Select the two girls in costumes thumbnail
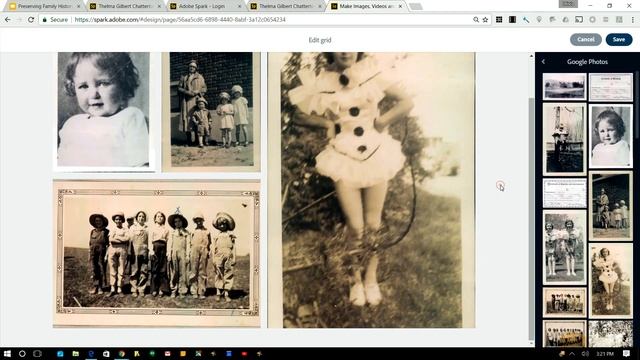Image resolution: width=640 pixels, height=360 pixels. click(564, 247)
